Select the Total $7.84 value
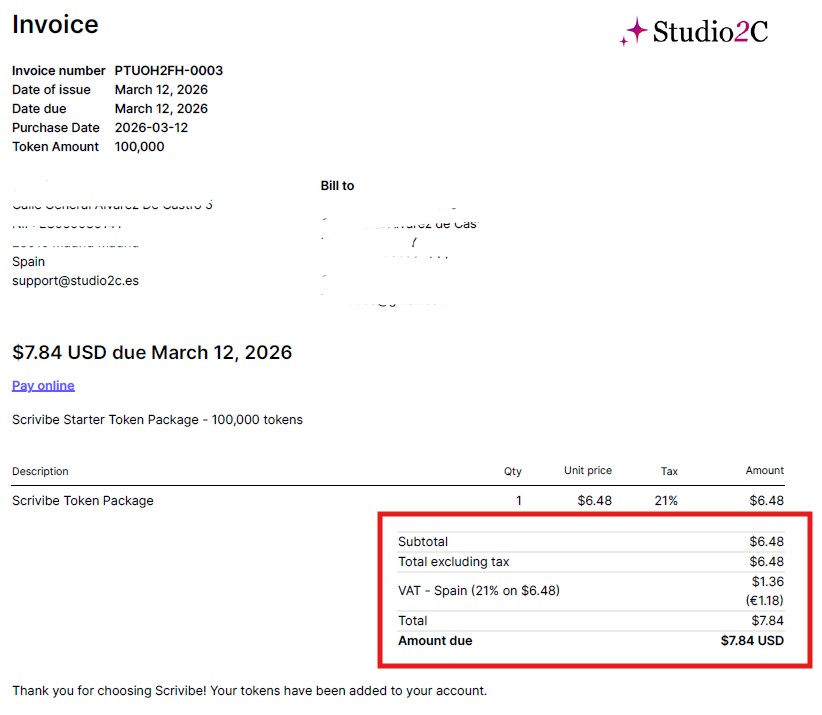Screen dimensions: 822x715 click(x=767, y=621)
